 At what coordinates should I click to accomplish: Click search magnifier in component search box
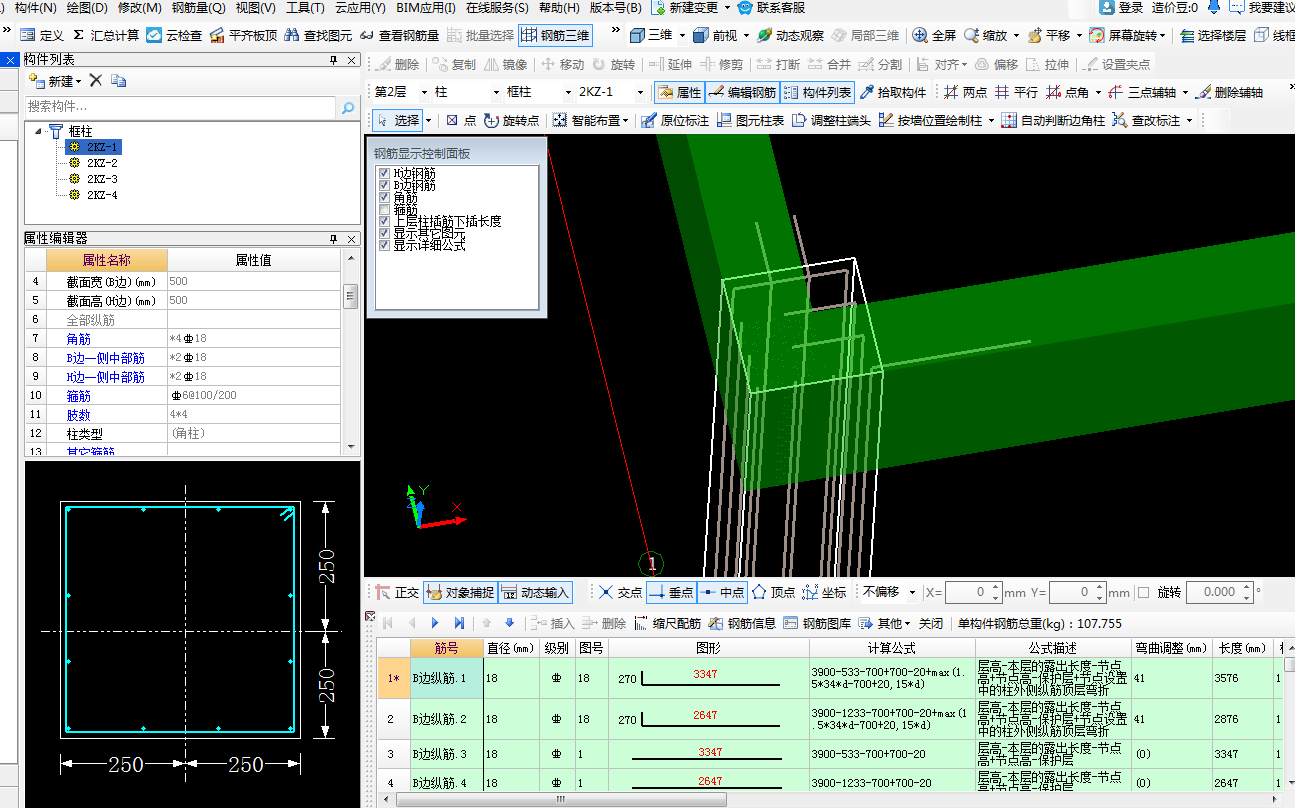coord(347,107)
